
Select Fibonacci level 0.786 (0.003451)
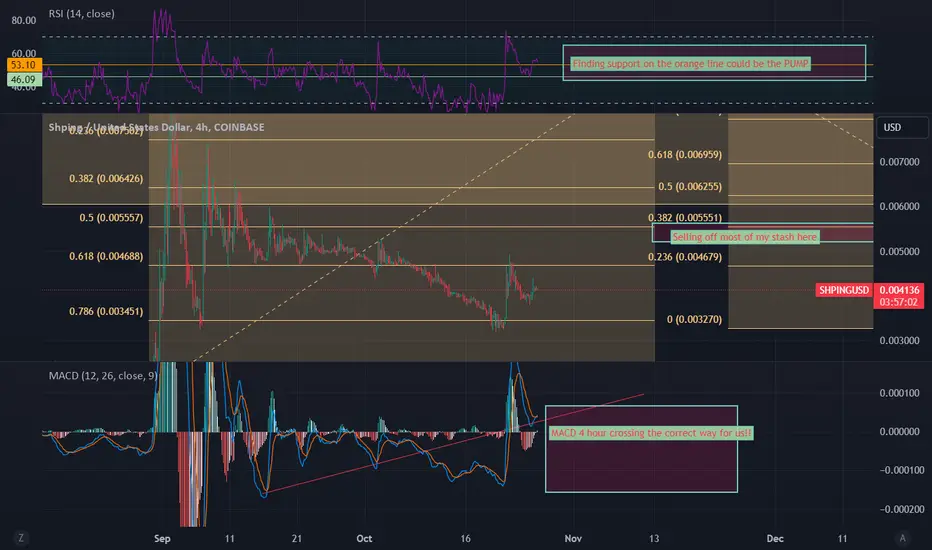pyautogui.click(x=106, y=311)
